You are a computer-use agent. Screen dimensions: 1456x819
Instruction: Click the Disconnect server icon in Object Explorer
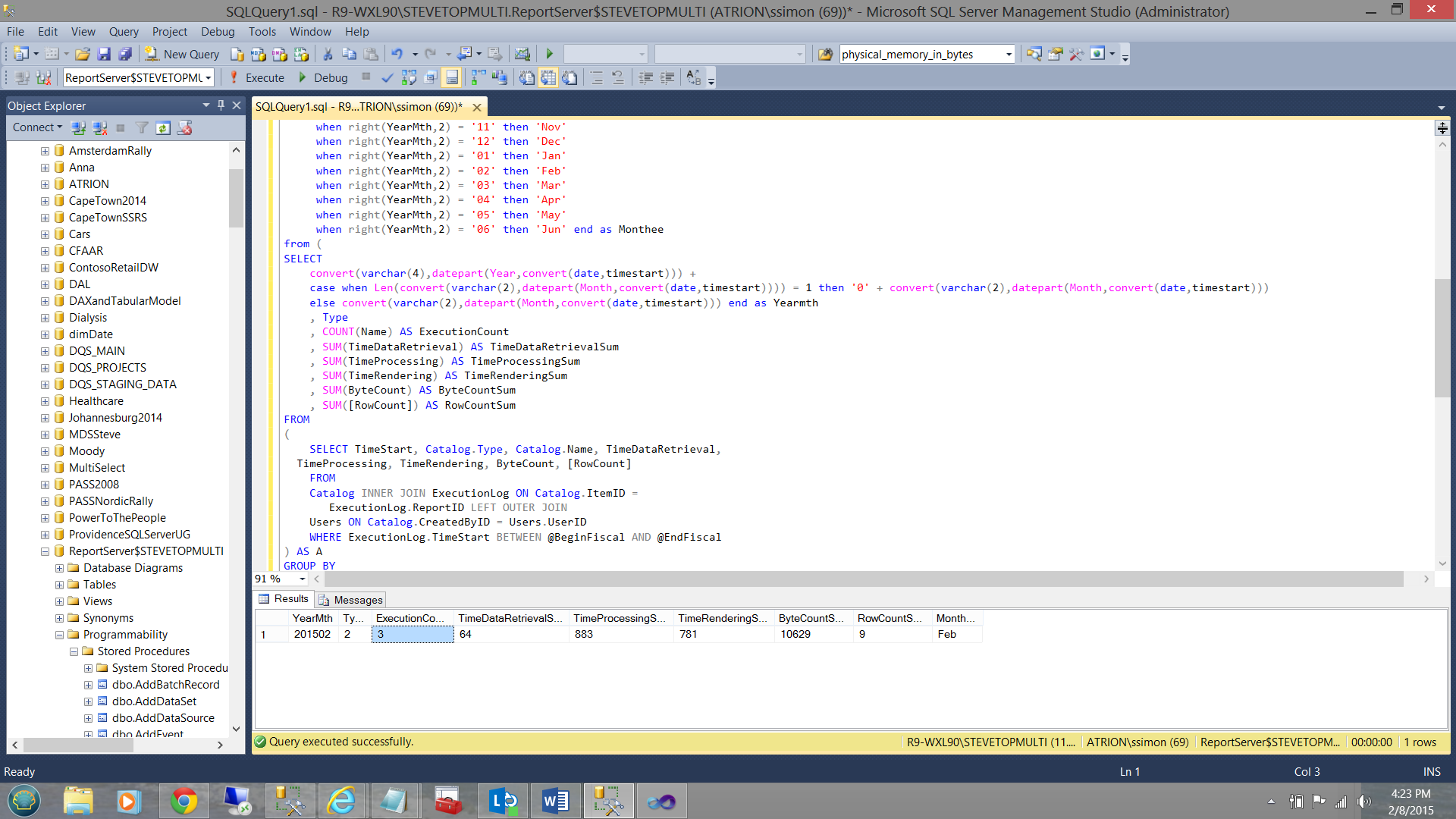coord(99,127)
